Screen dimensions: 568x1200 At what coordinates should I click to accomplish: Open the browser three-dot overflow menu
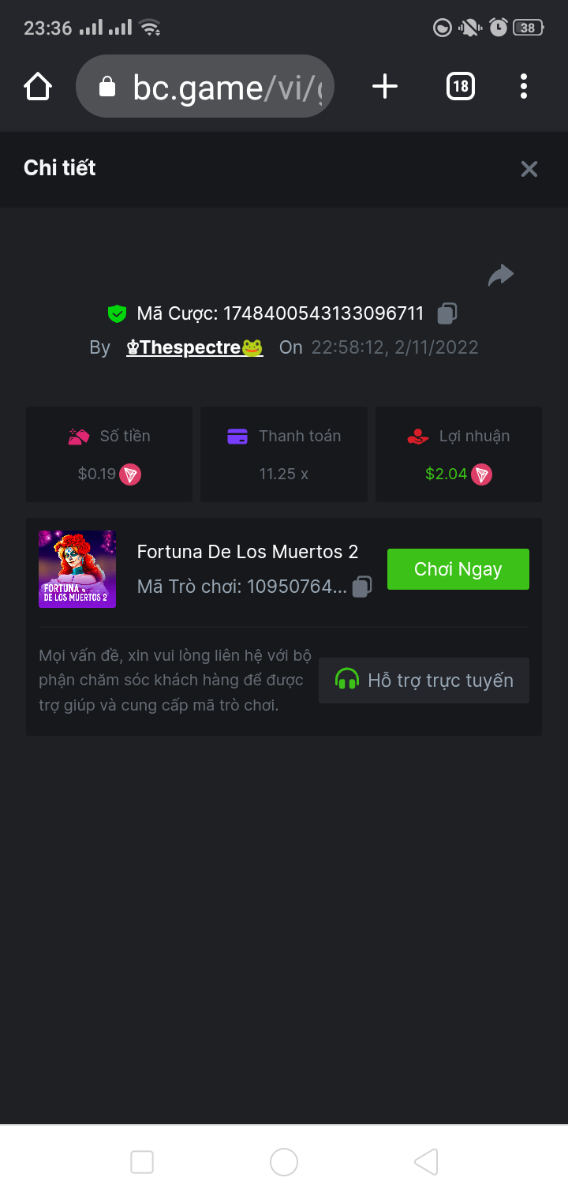tap(524, 87)
